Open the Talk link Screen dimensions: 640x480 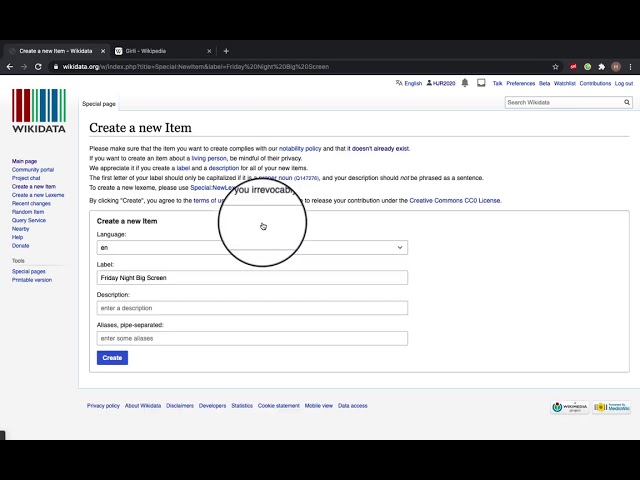pos(497,83)
